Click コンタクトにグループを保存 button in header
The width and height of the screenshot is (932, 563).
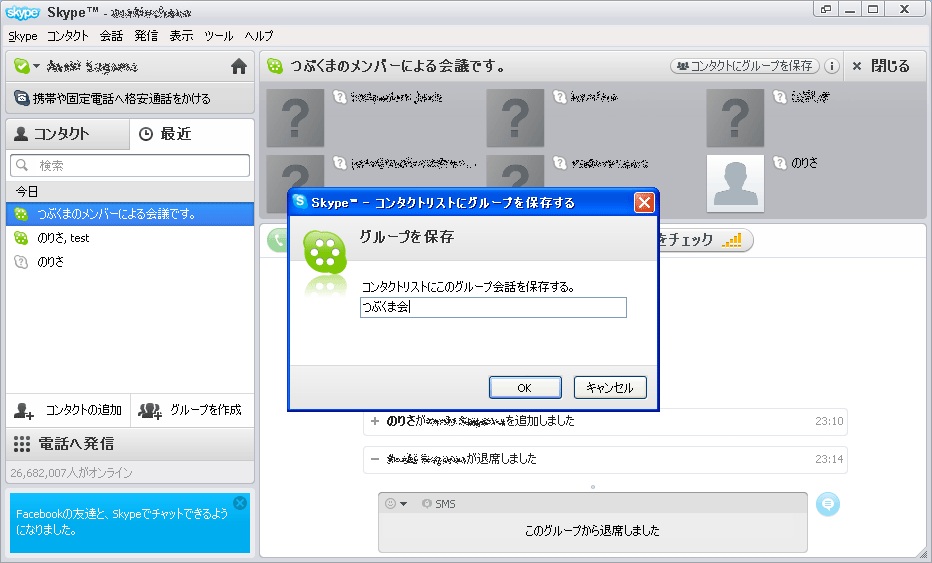click(745, 66)
